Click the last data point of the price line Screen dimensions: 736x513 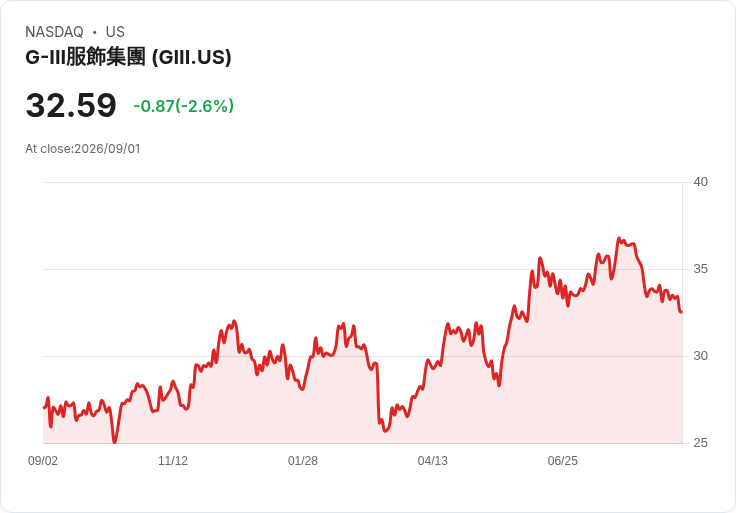click(x=681, y=312)
